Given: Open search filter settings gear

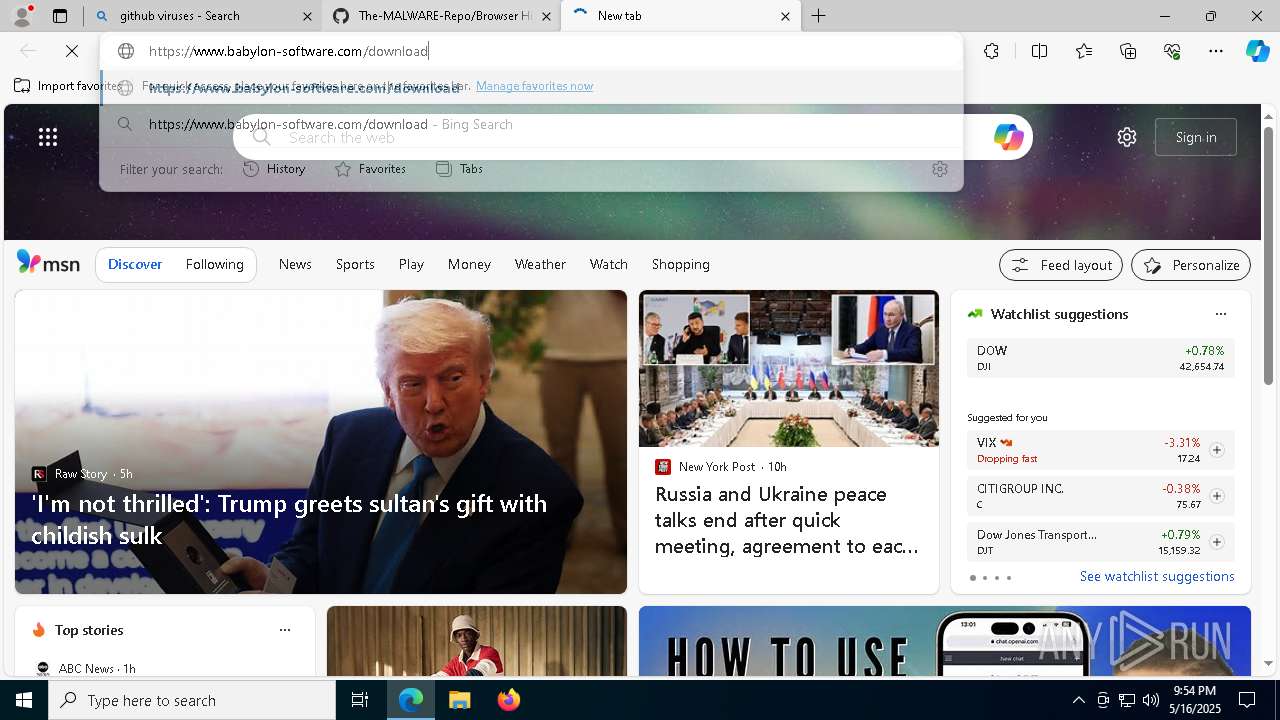Looking at the screenshot, I should coord(939,169).
